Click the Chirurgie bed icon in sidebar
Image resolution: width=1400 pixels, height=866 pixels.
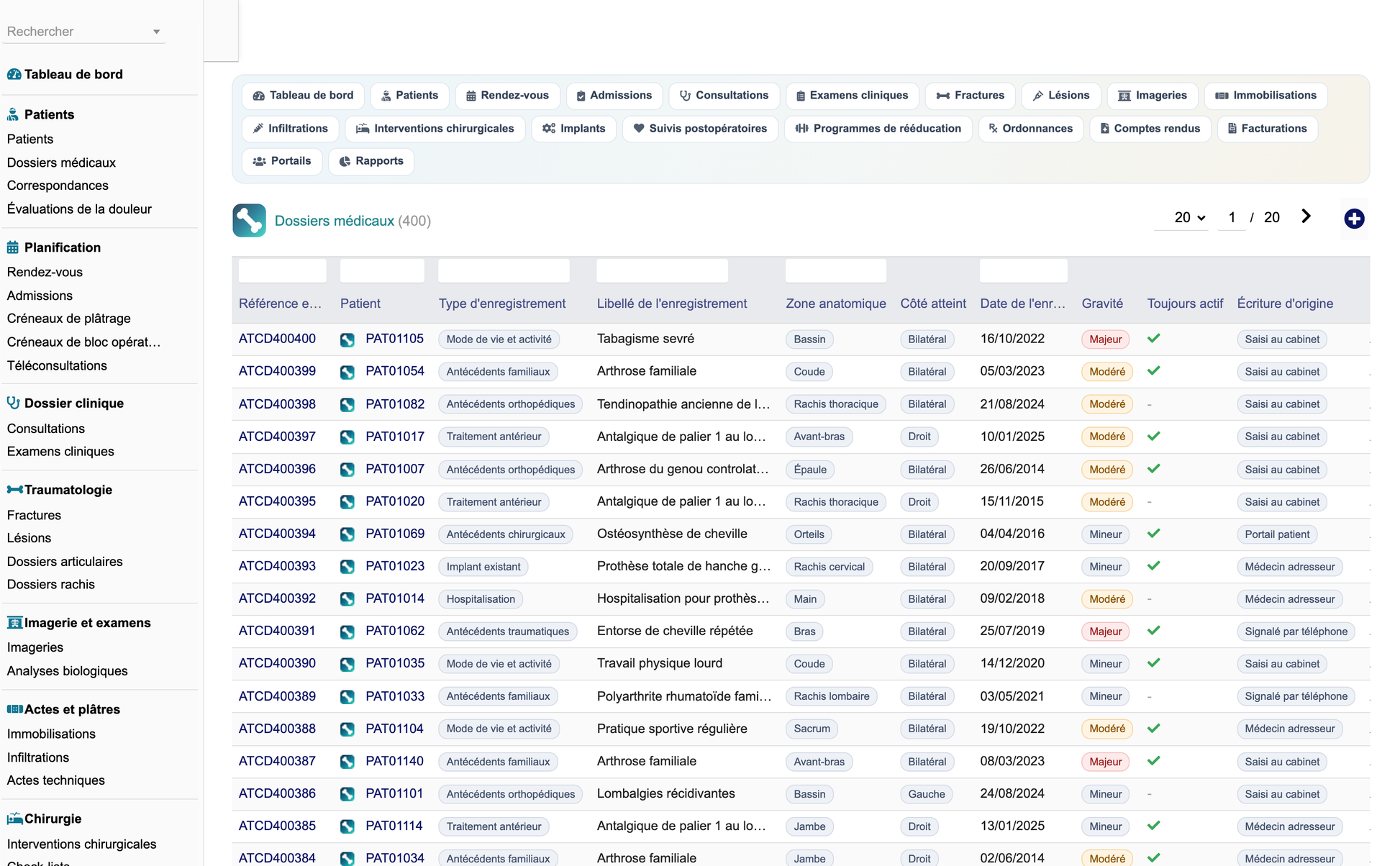click(x=14, y=819)
